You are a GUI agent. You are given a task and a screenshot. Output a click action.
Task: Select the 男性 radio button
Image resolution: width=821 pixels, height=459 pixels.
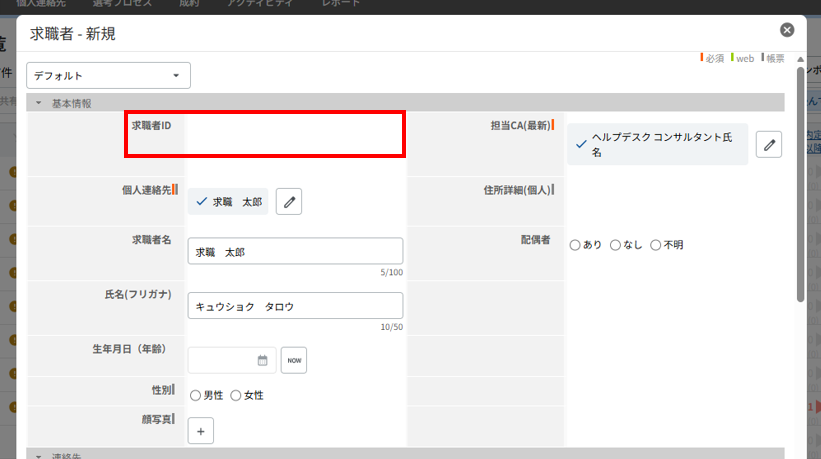[196, 395]
